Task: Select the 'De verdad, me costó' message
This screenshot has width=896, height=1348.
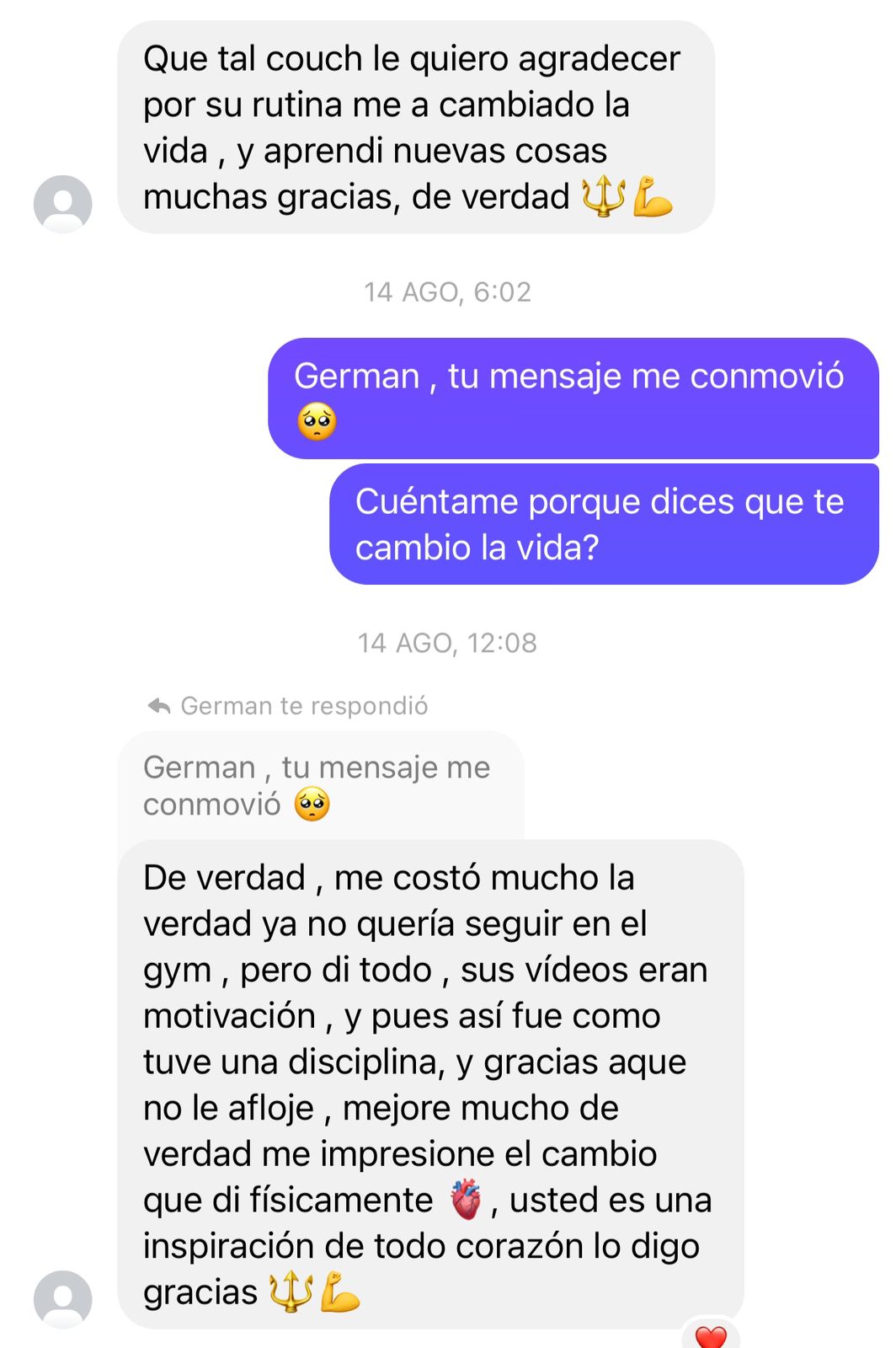Action: tap(430, 1084)
